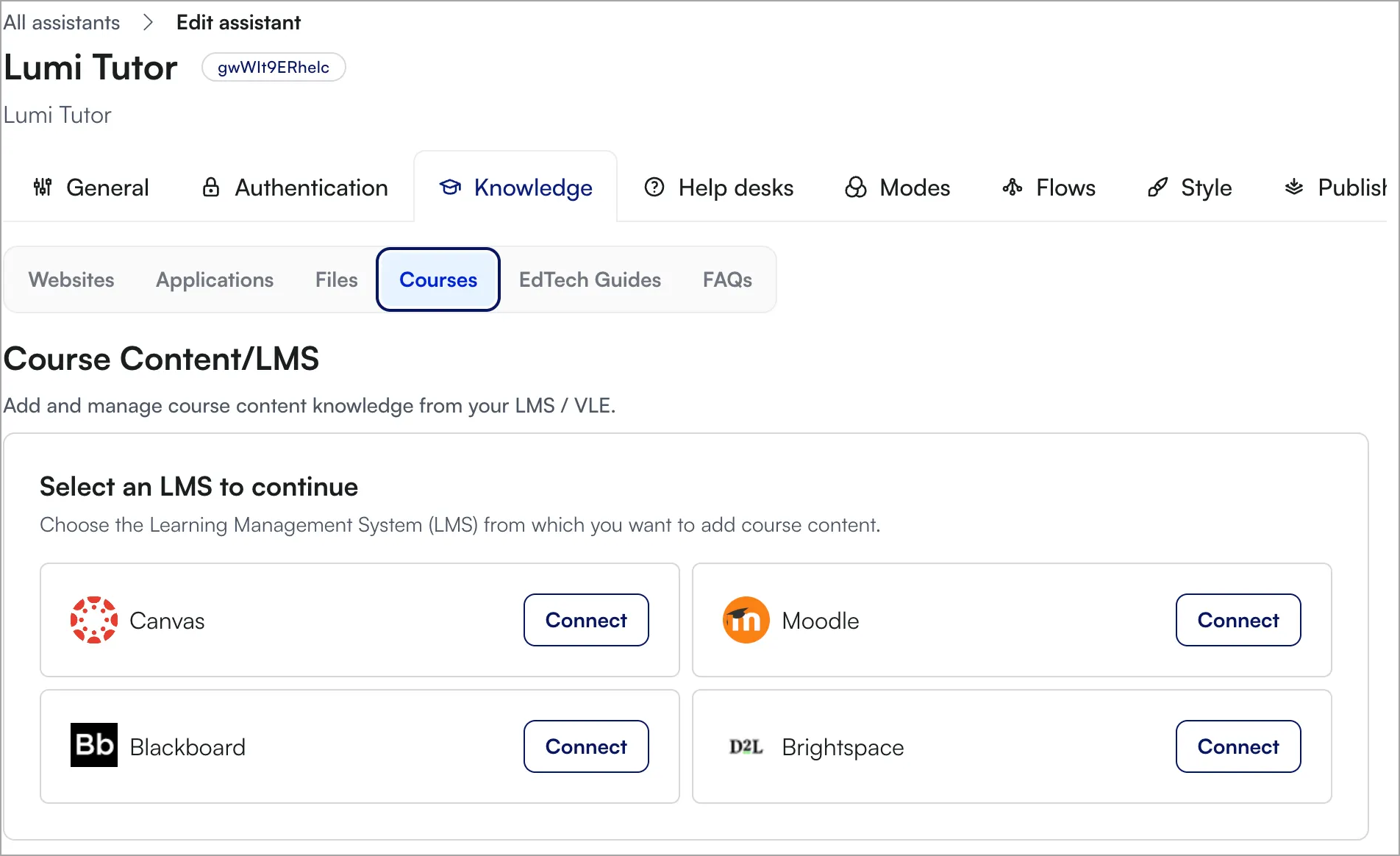
Task: Go to the Modes tab
Action: [x=898, y=188]
